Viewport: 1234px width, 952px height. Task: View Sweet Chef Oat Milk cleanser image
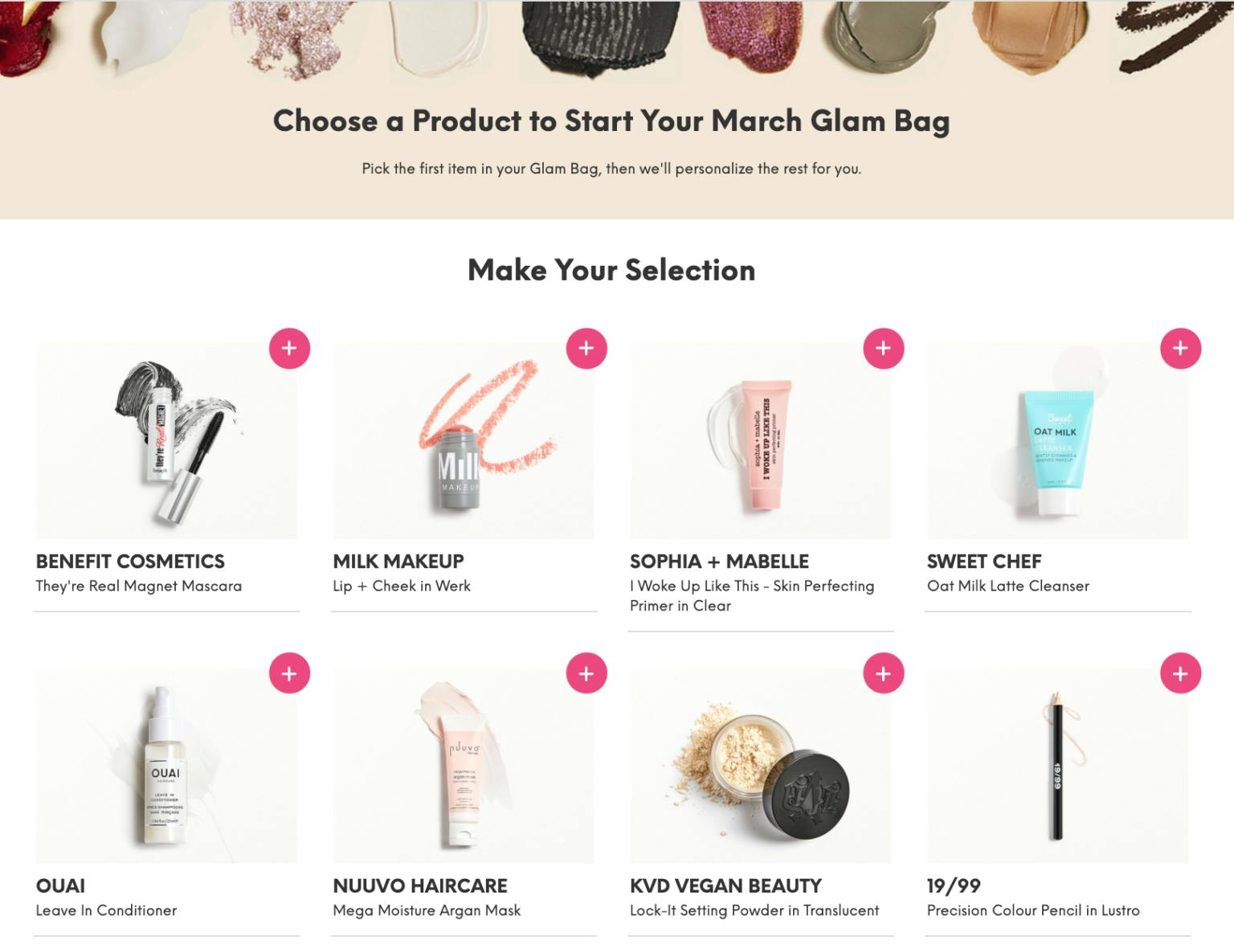pos(1057,441)
